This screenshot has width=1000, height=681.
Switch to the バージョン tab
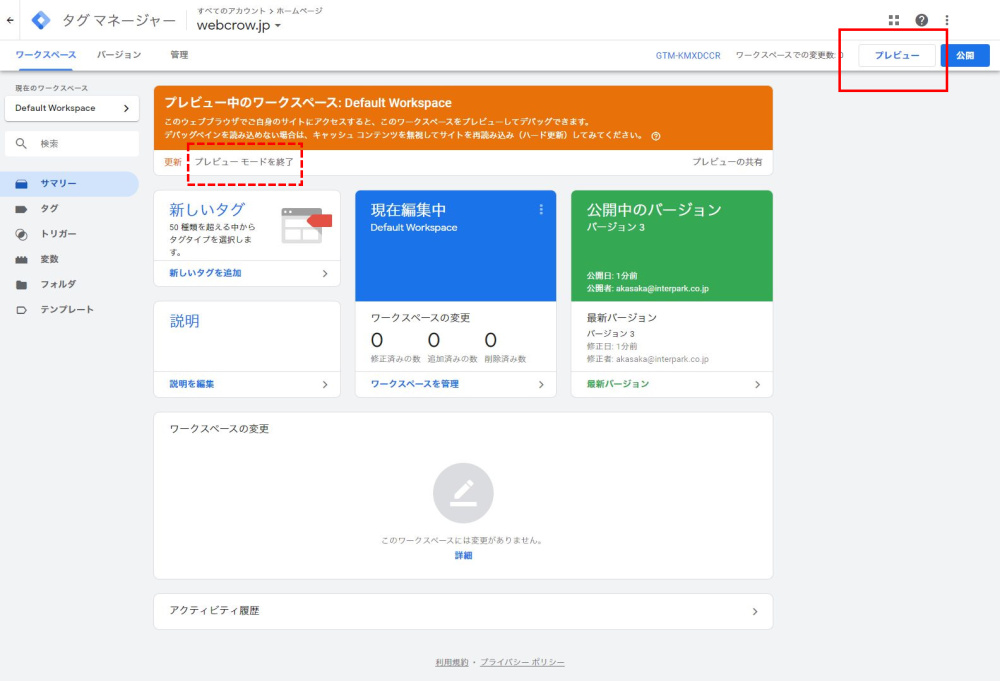tap(119, 55)
